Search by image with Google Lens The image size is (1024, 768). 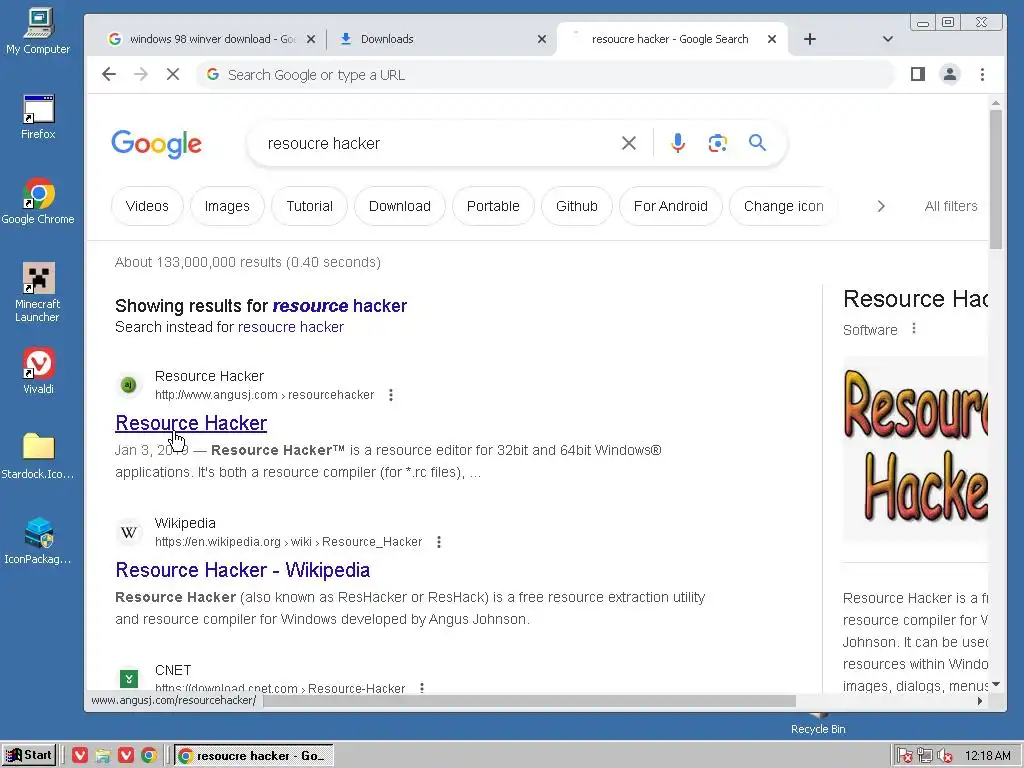[x=718, y=143]
